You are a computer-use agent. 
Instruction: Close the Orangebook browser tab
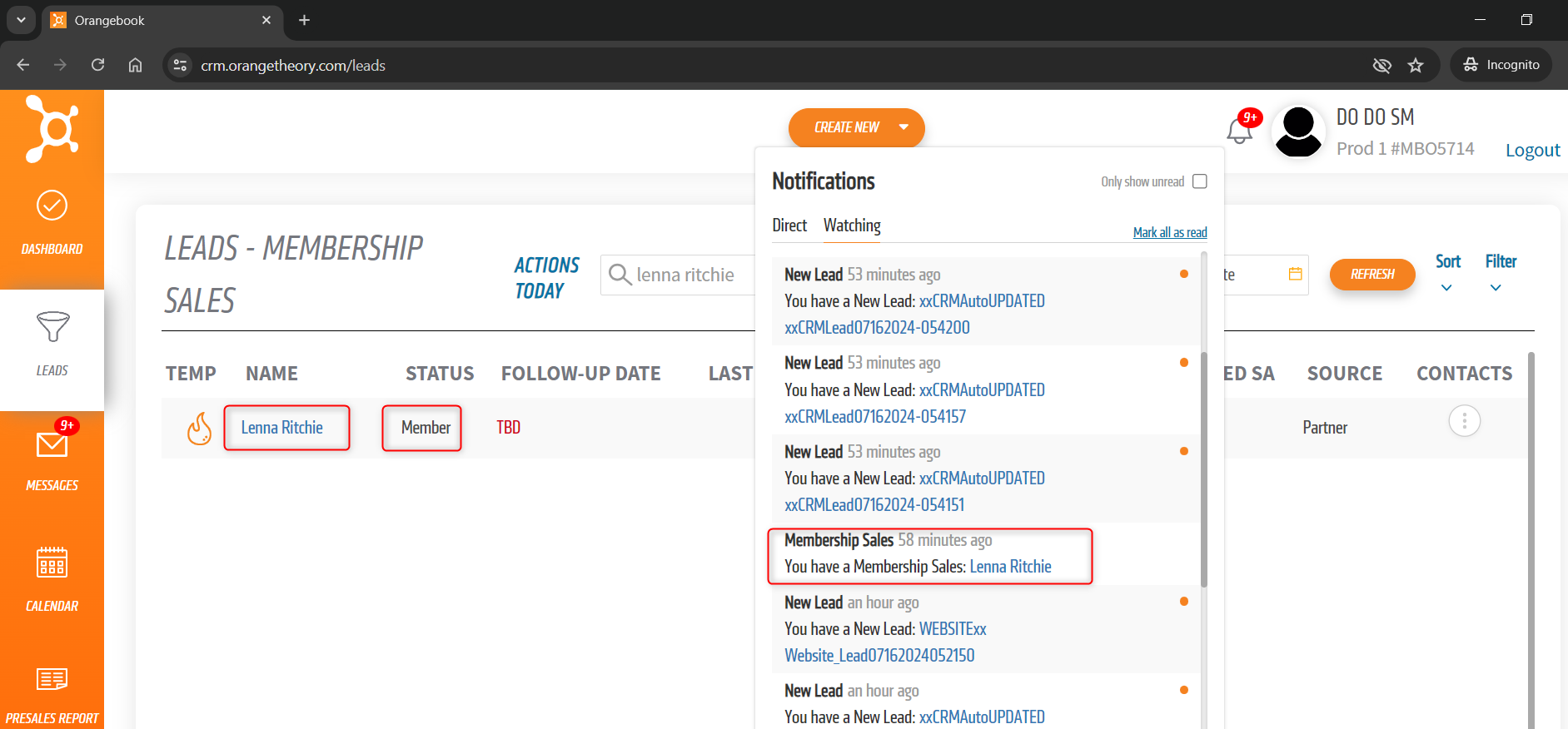point(266,20)
